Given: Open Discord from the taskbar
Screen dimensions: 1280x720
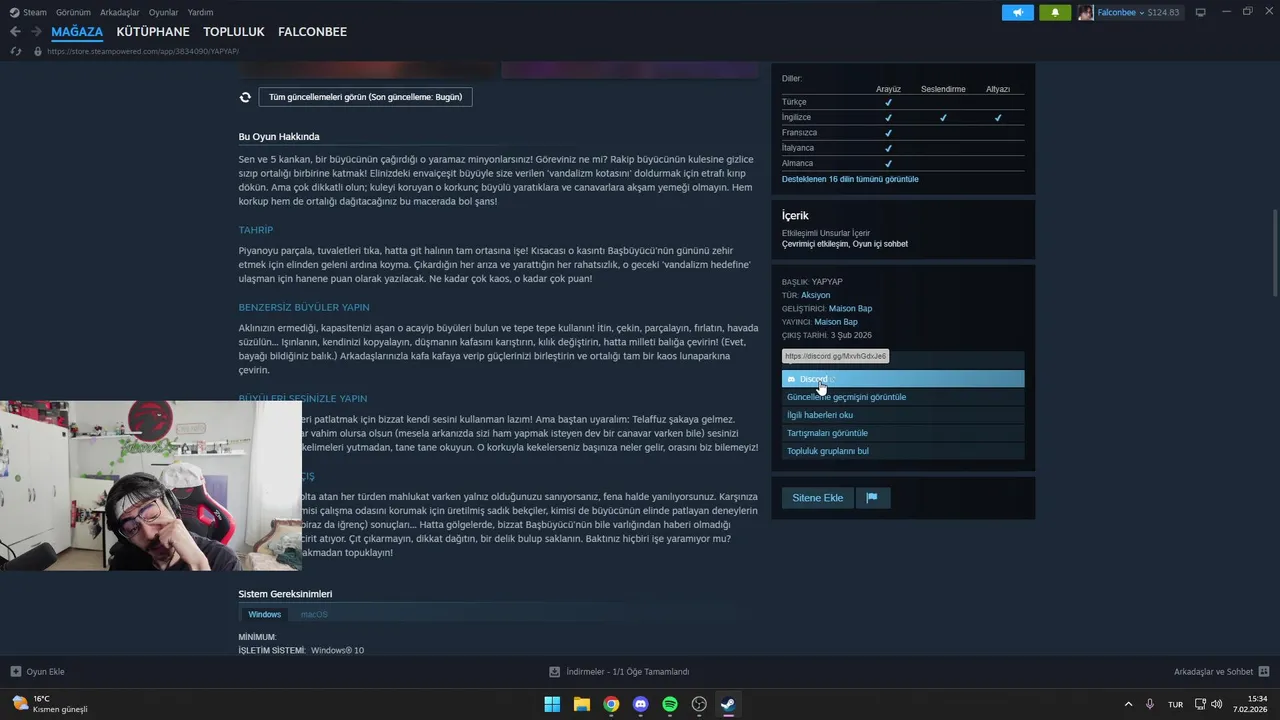Looking at the screenshot, I should pyautogui.click(x=641, y=704).
